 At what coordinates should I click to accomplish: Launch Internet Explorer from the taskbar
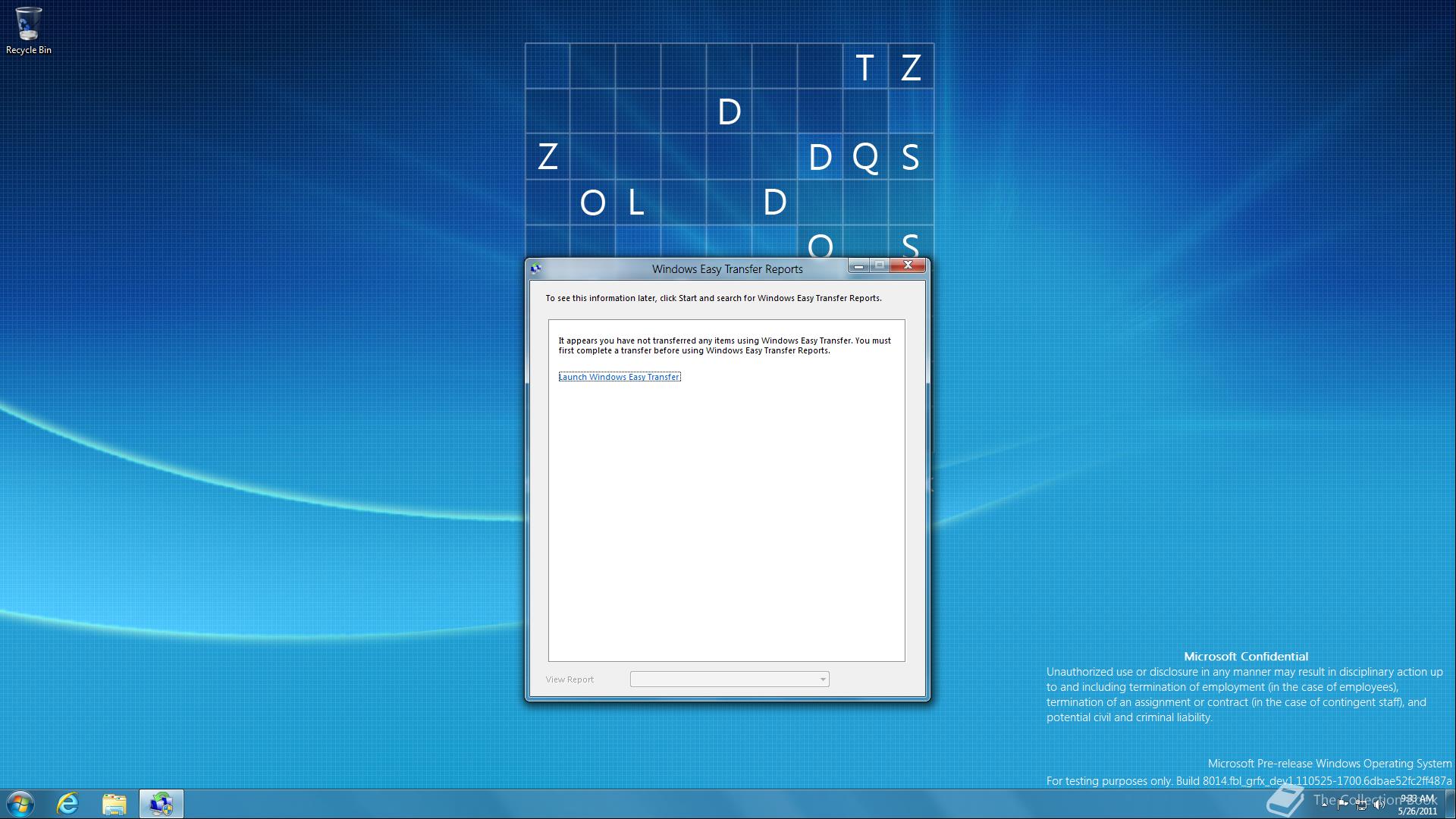coord(68,804)
